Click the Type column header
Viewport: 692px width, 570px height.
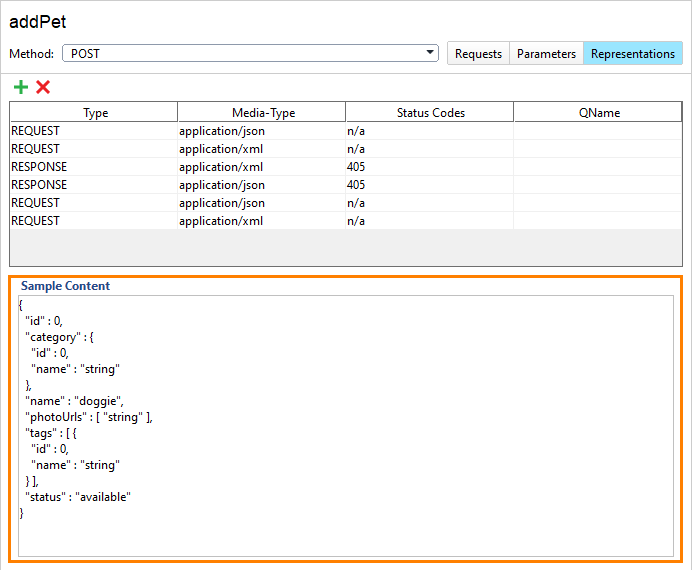tap(95, 112)
